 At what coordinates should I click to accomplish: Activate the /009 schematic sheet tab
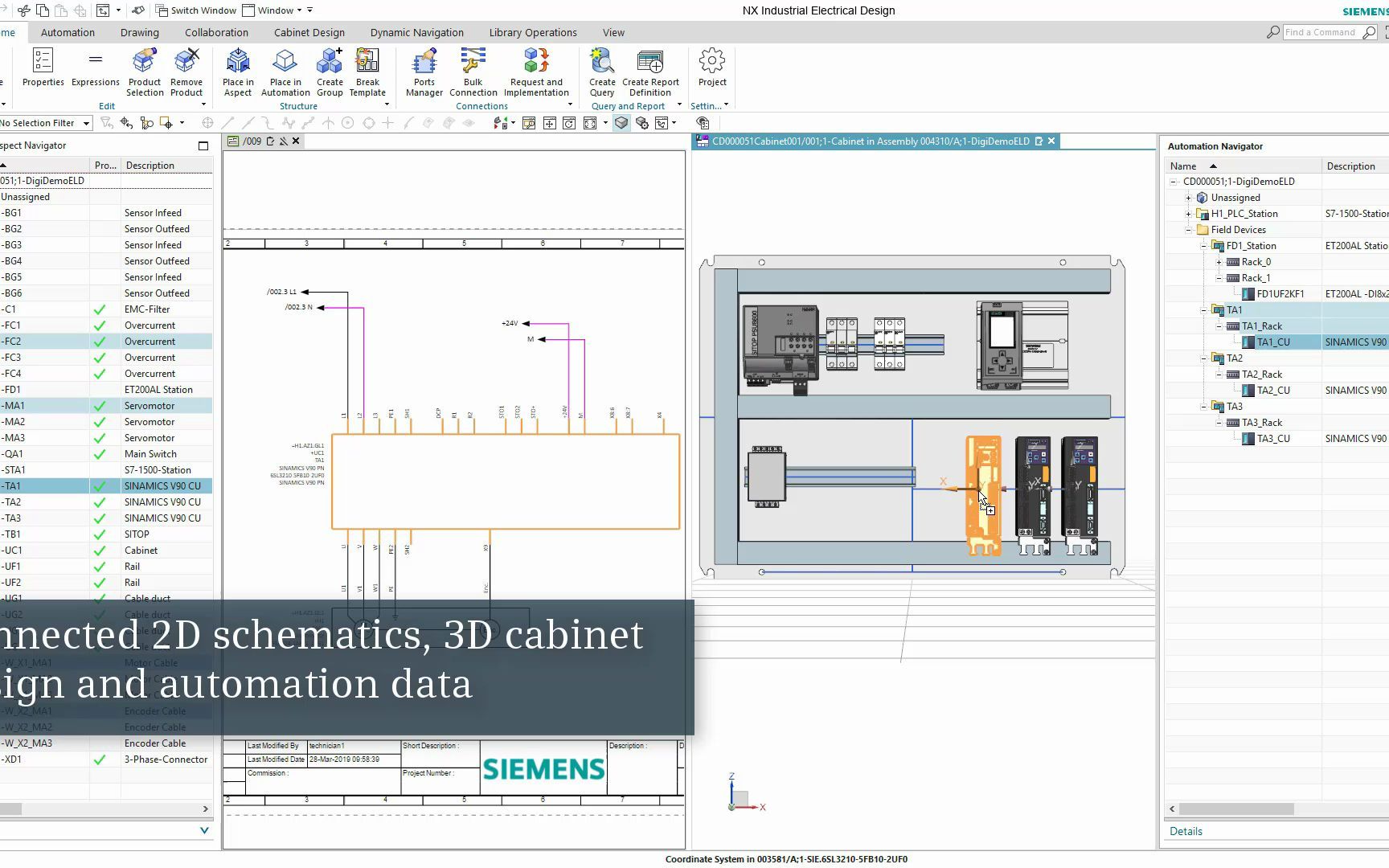coord(252,141)
